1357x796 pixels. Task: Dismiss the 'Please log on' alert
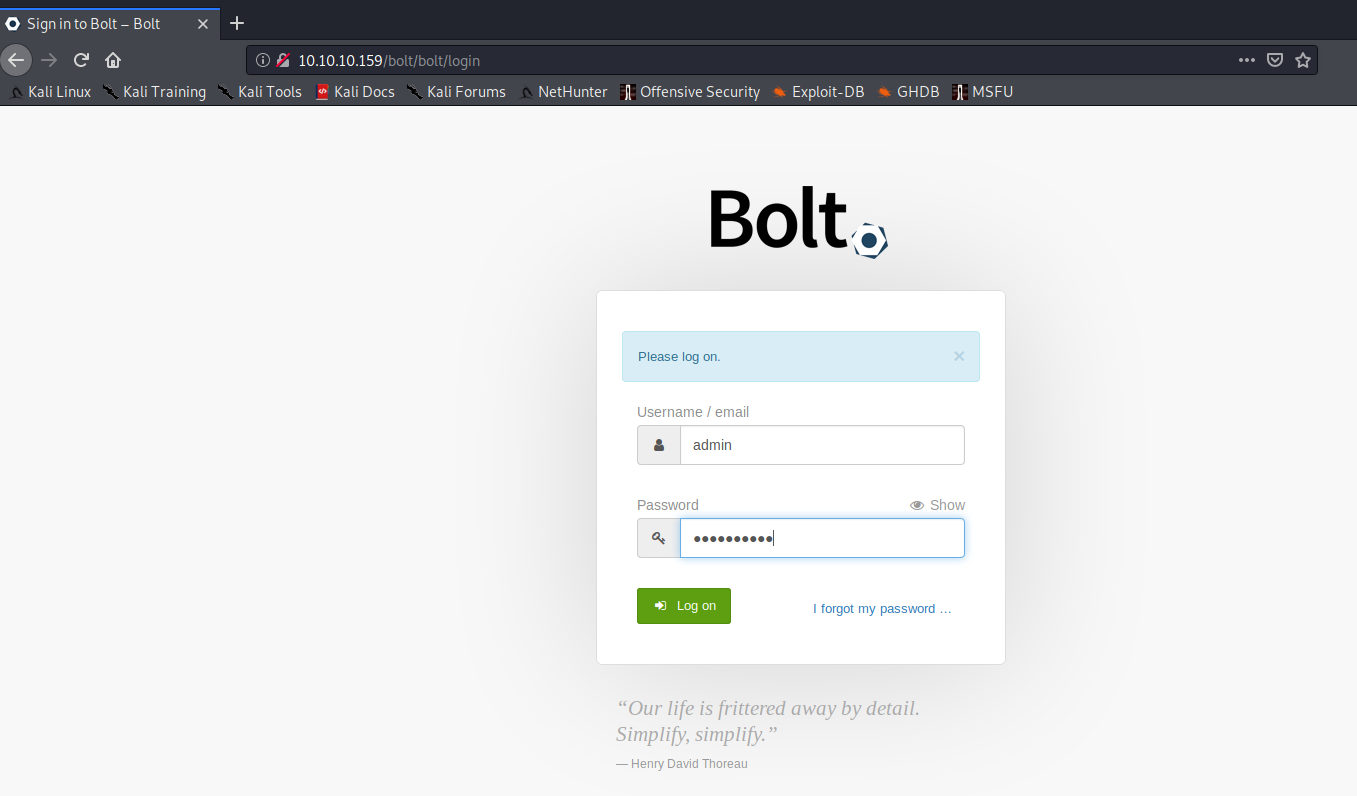pyautogui.click(x=958, y=356)
